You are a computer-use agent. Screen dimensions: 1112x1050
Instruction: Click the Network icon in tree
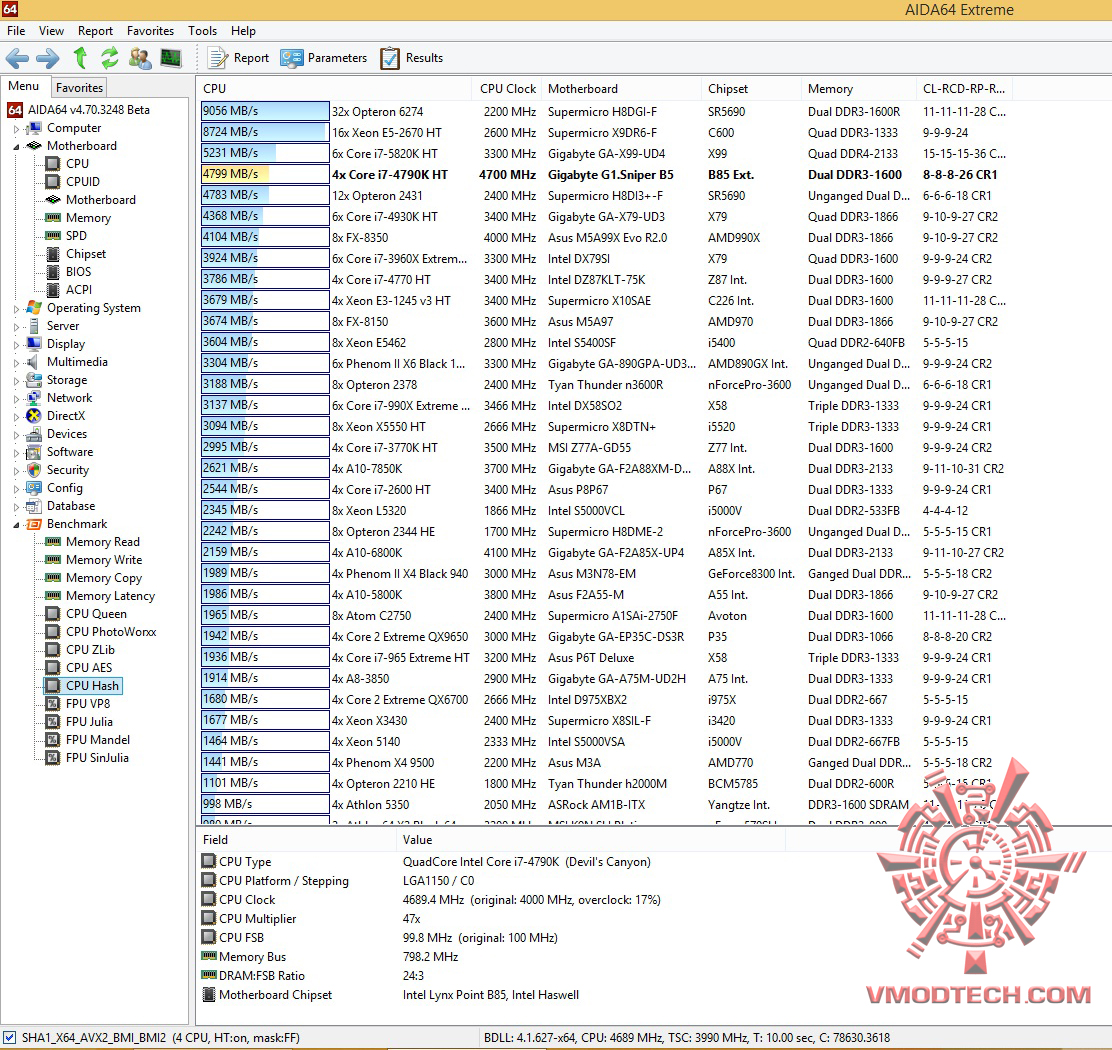(x=34, y=398)
